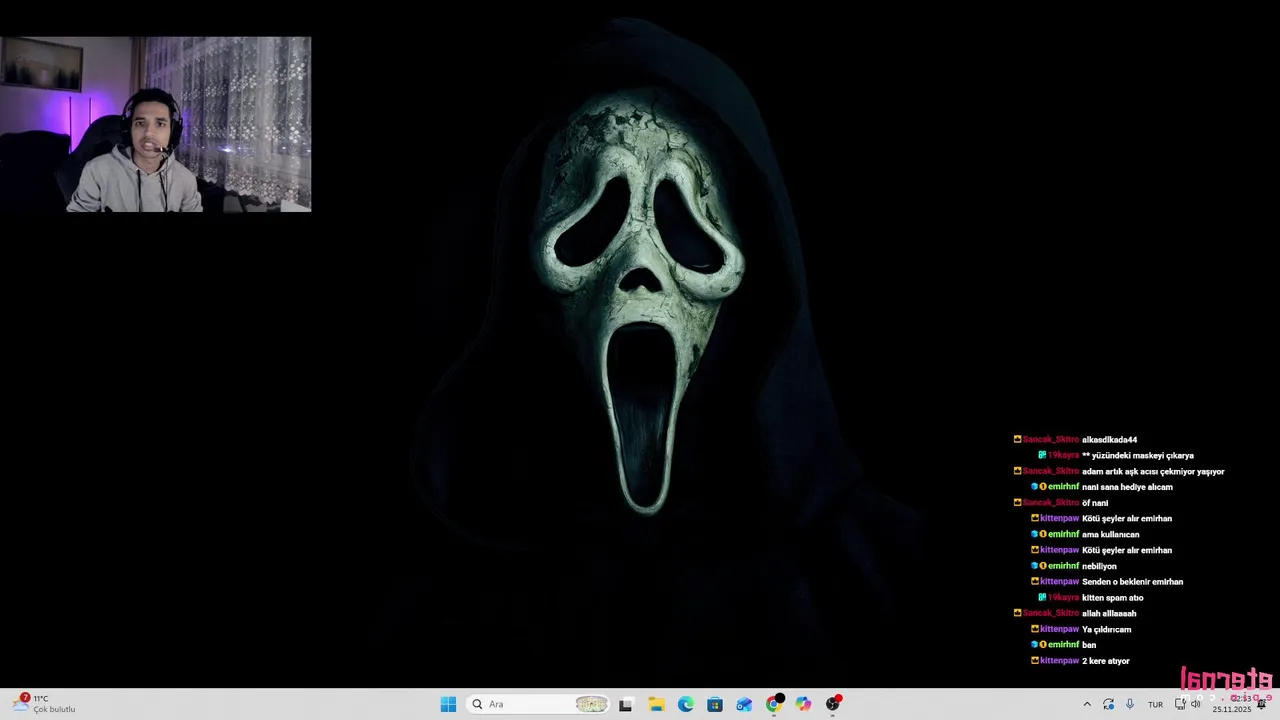
Task: Switch to OBS Studio in the taskbar
Action: pyautogui.click(x=833, y=704)
